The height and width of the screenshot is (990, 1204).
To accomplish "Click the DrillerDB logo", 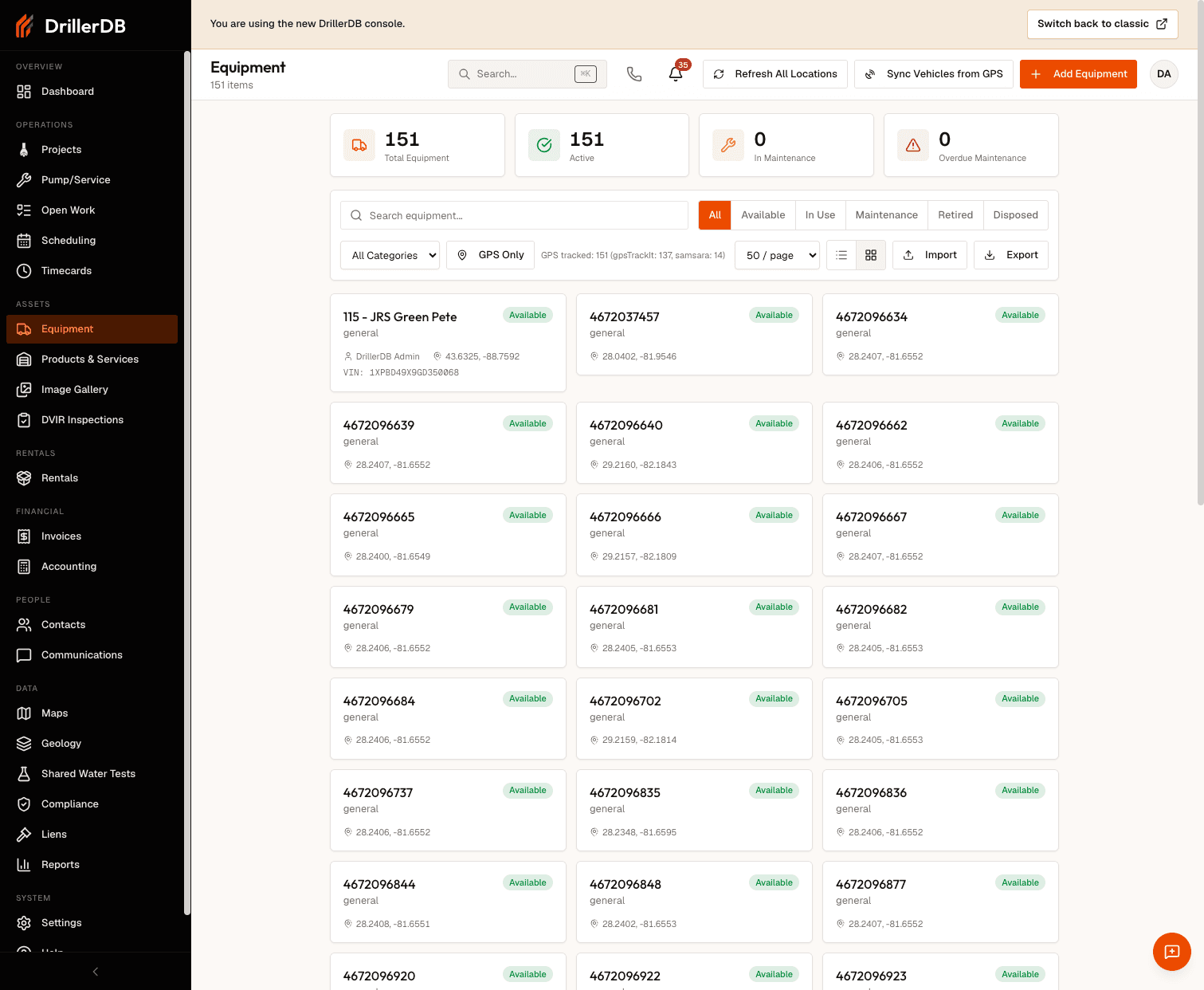I will (71, 26).
